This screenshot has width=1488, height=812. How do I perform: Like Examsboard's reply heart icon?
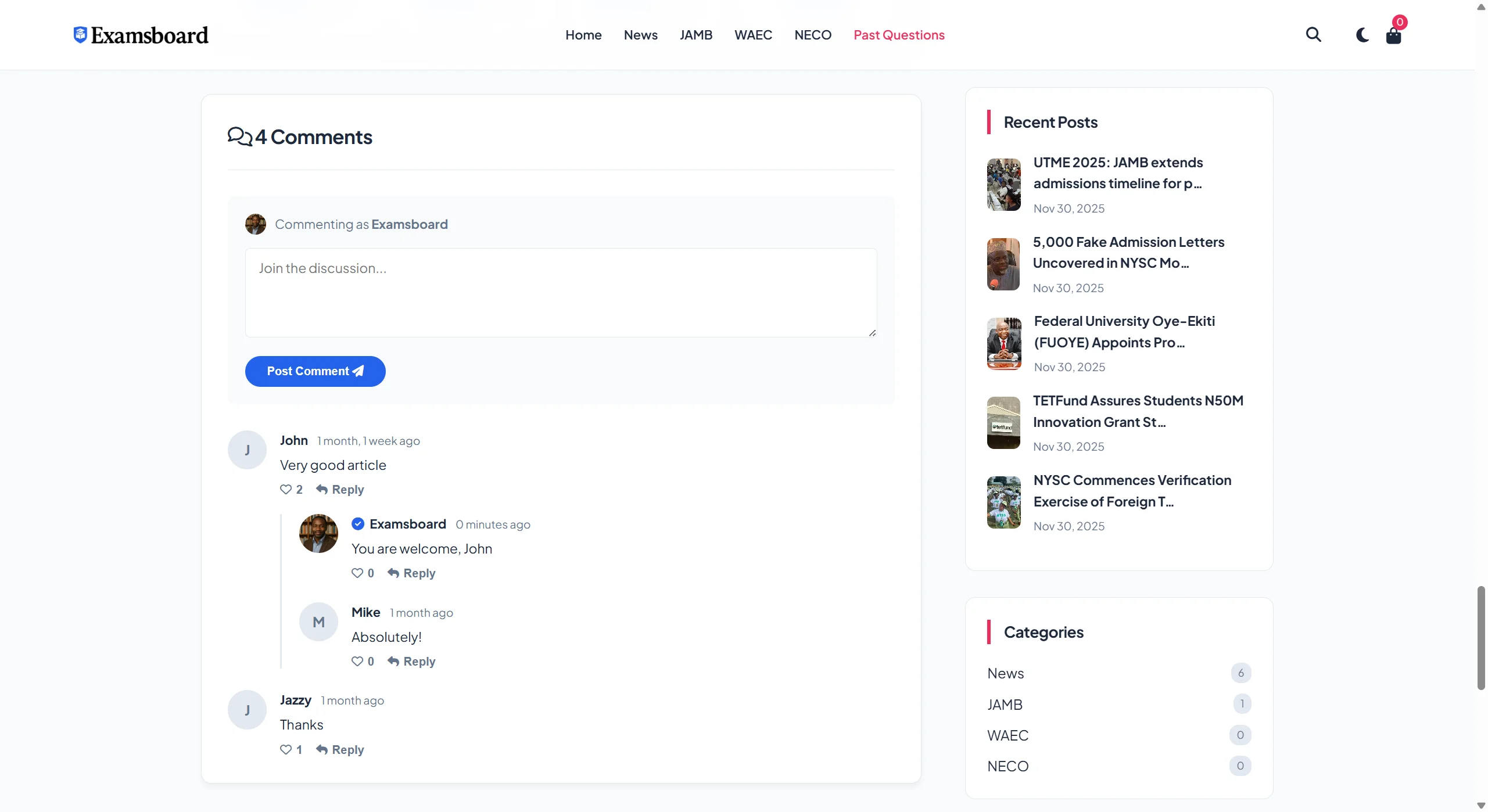(357, 573)
